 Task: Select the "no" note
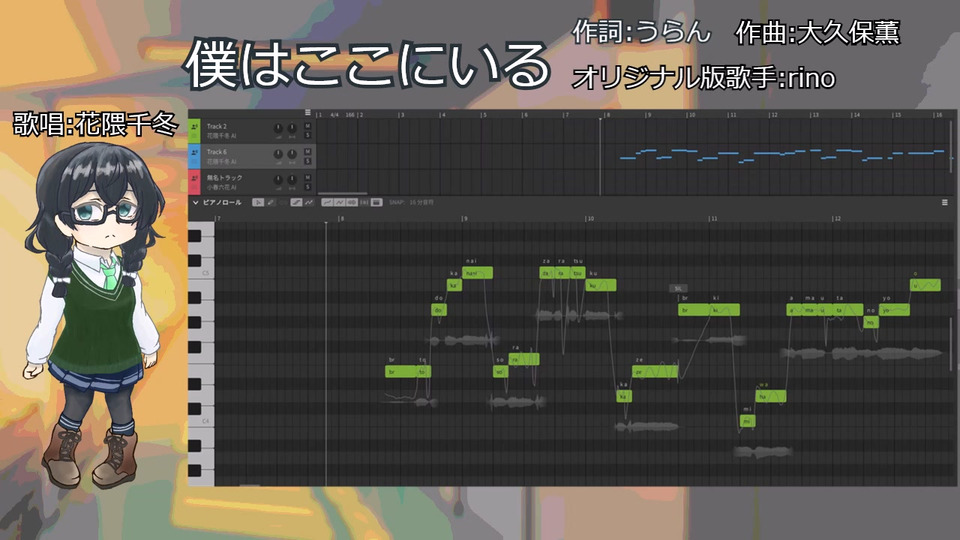click(x=871, y=323)
